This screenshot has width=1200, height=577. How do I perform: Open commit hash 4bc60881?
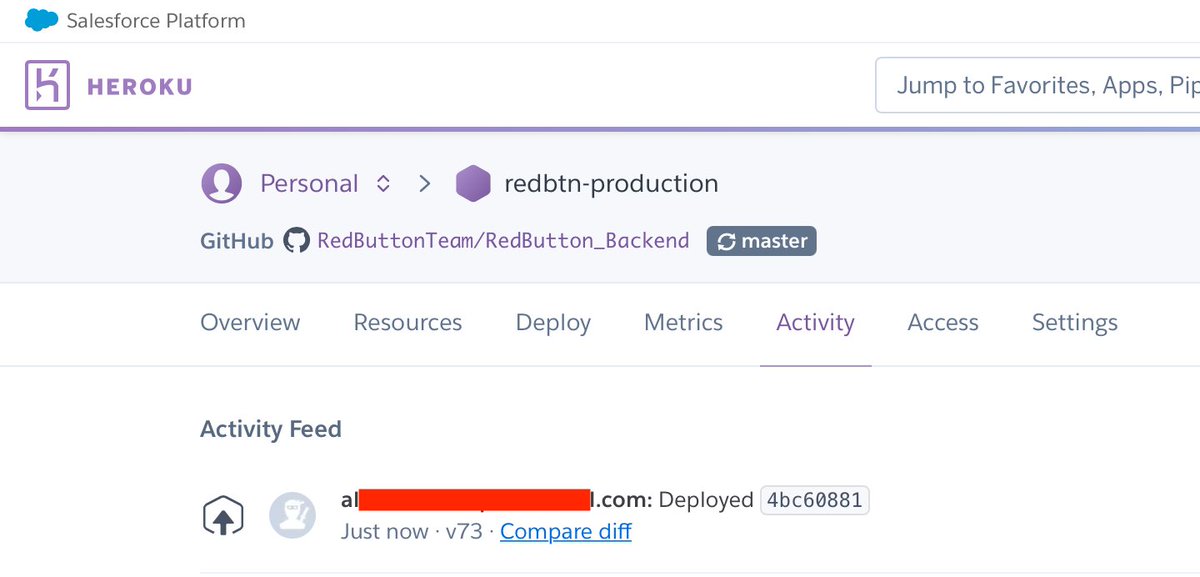[x=815, y=500]
